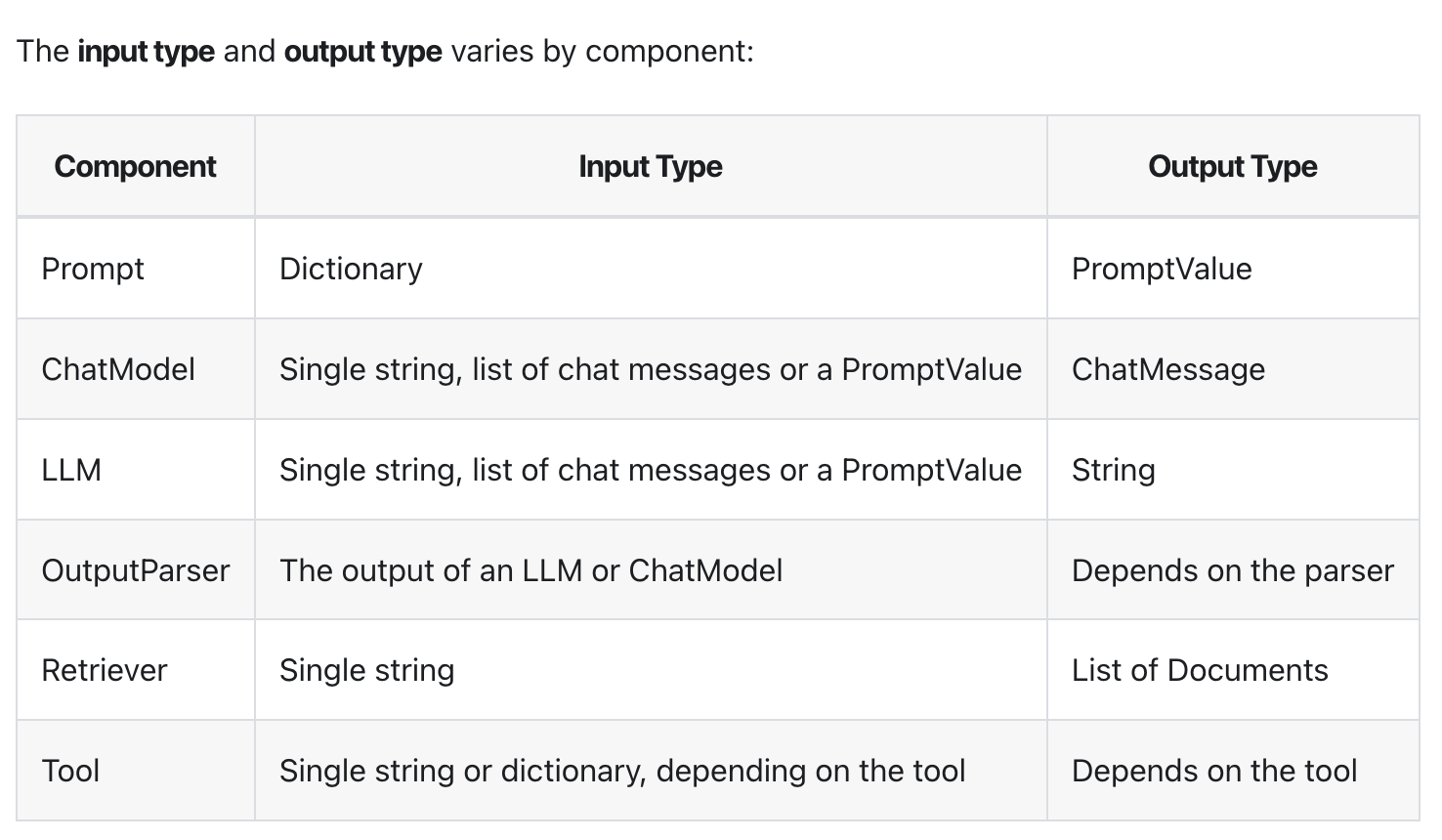The image size is (1442, 840).
Task: Click the input type text in the LLM row
Action: pyautogui.click(x=650, y=470)
